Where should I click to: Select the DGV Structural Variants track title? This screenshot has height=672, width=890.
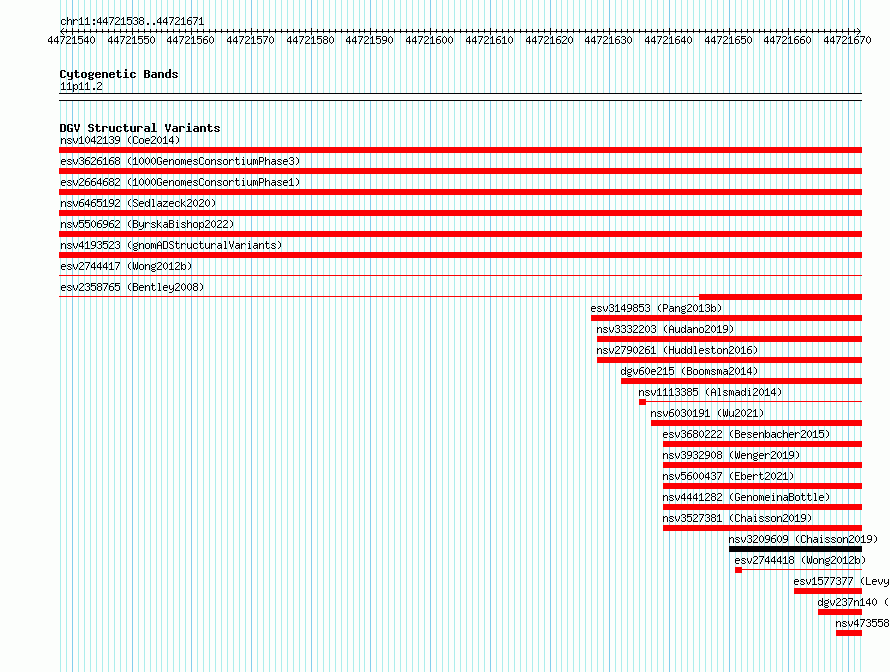click(x=140, y=128)
